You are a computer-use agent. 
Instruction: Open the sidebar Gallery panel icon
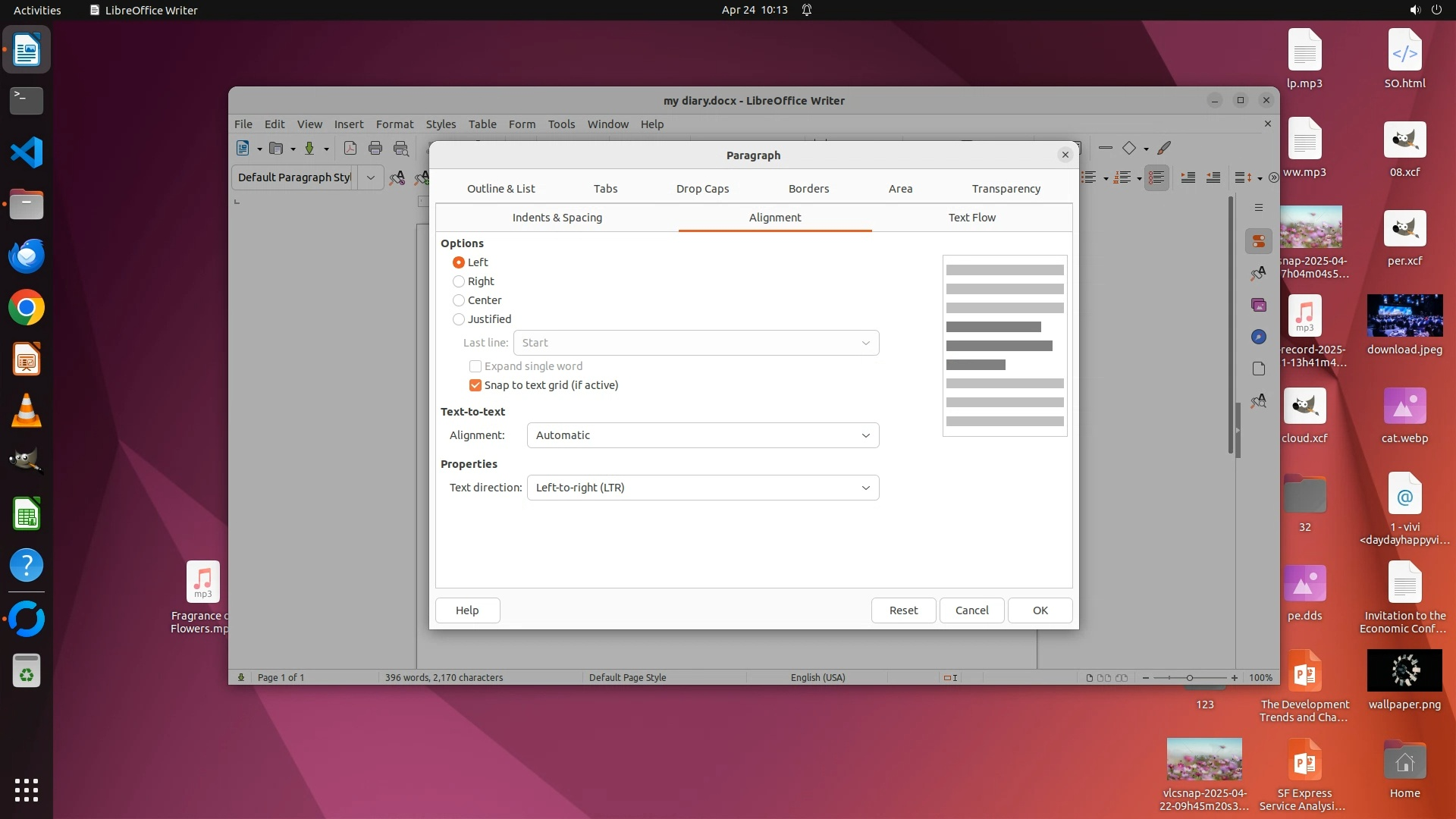point(1259,305)
